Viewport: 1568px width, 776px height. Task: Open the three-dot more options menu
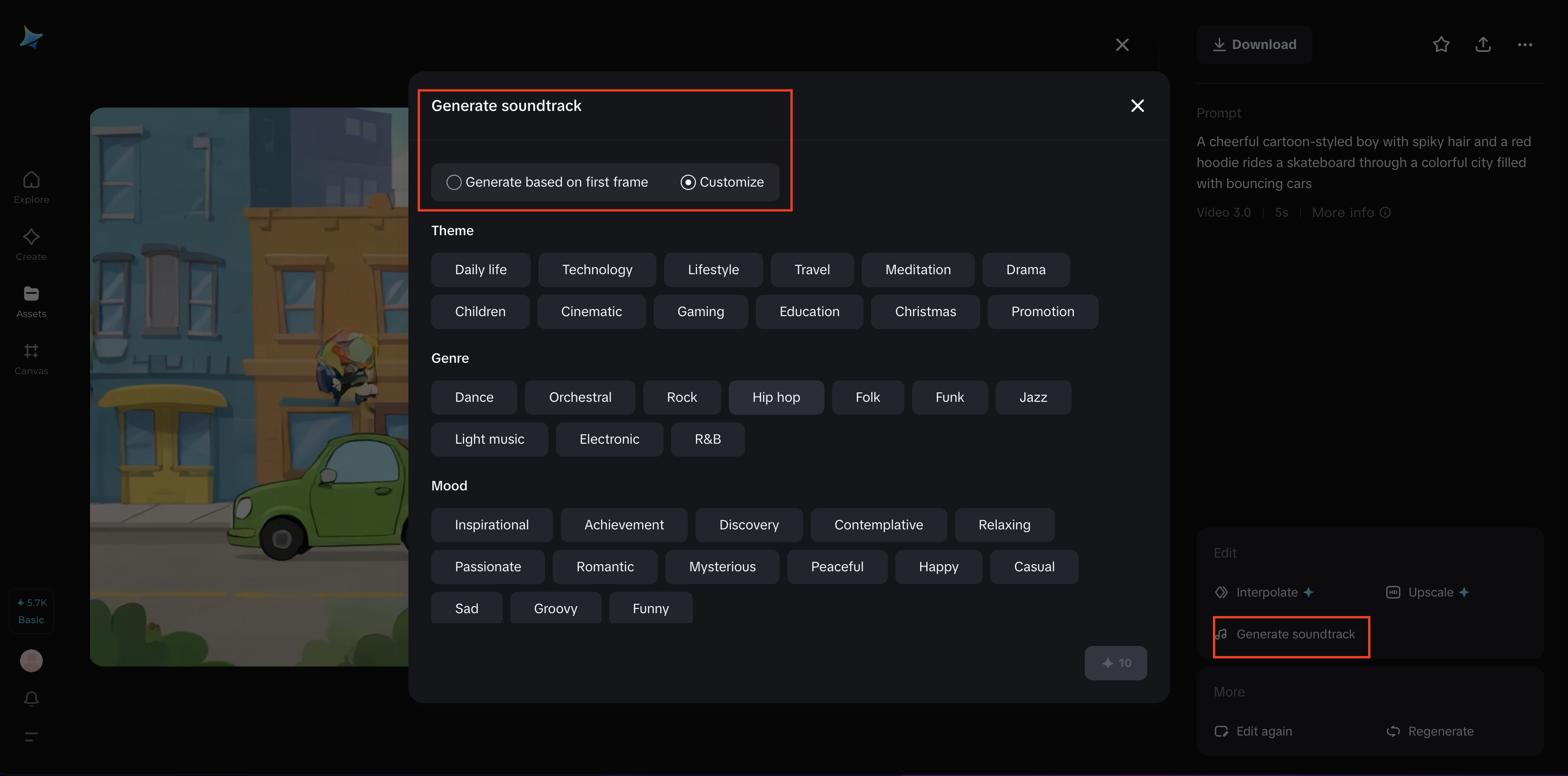tap(1525, 44)
